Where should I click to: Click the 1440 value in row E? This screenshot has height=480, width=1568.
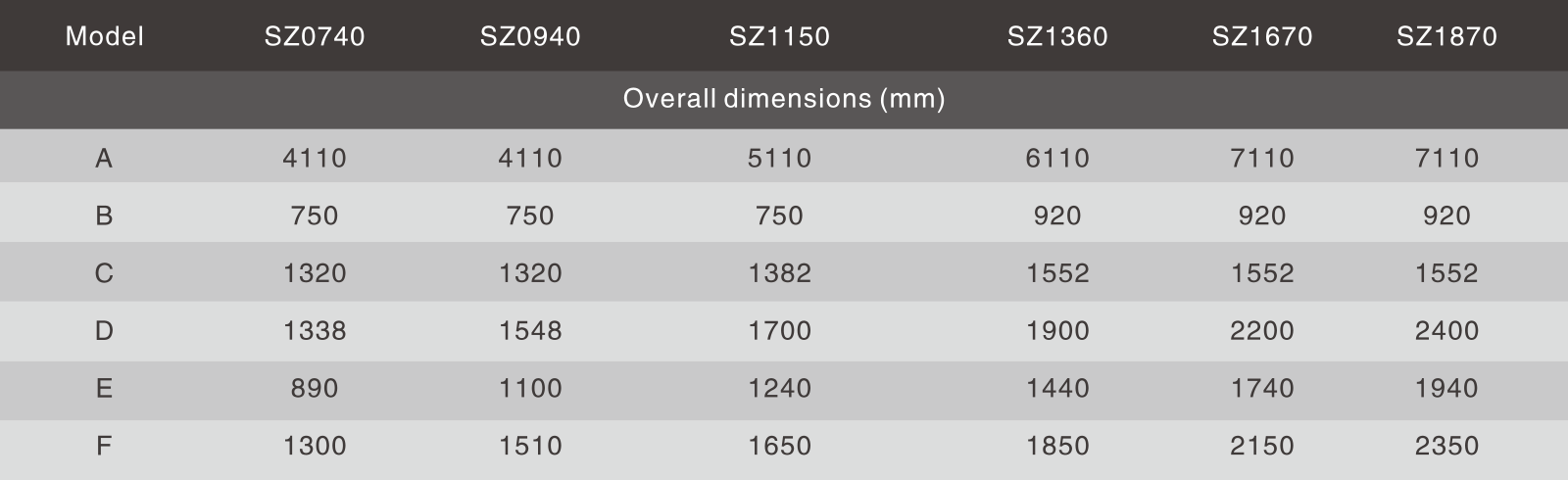(1057, 388)
